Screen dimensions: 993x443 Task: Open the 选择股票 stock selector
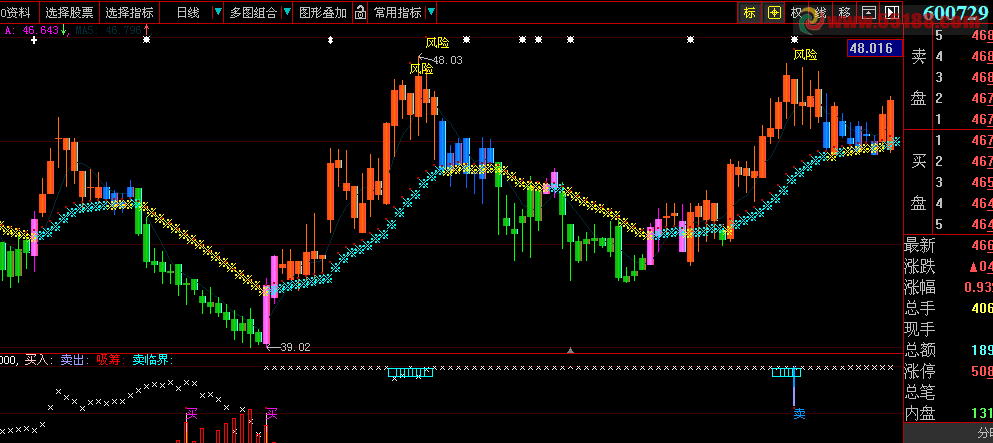(70, 13)
